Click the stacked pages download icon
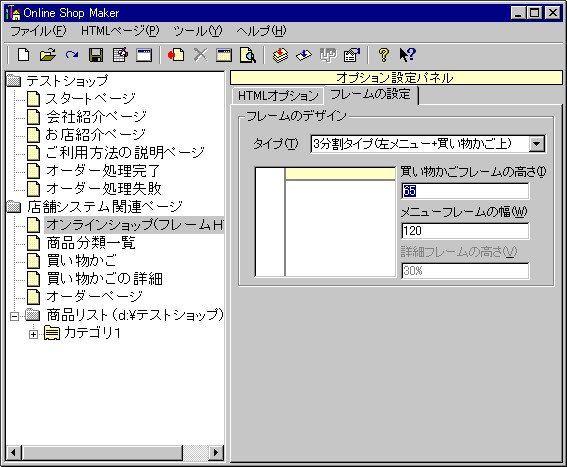The width and height of the screenshot is (567, 467). (280, 55)
